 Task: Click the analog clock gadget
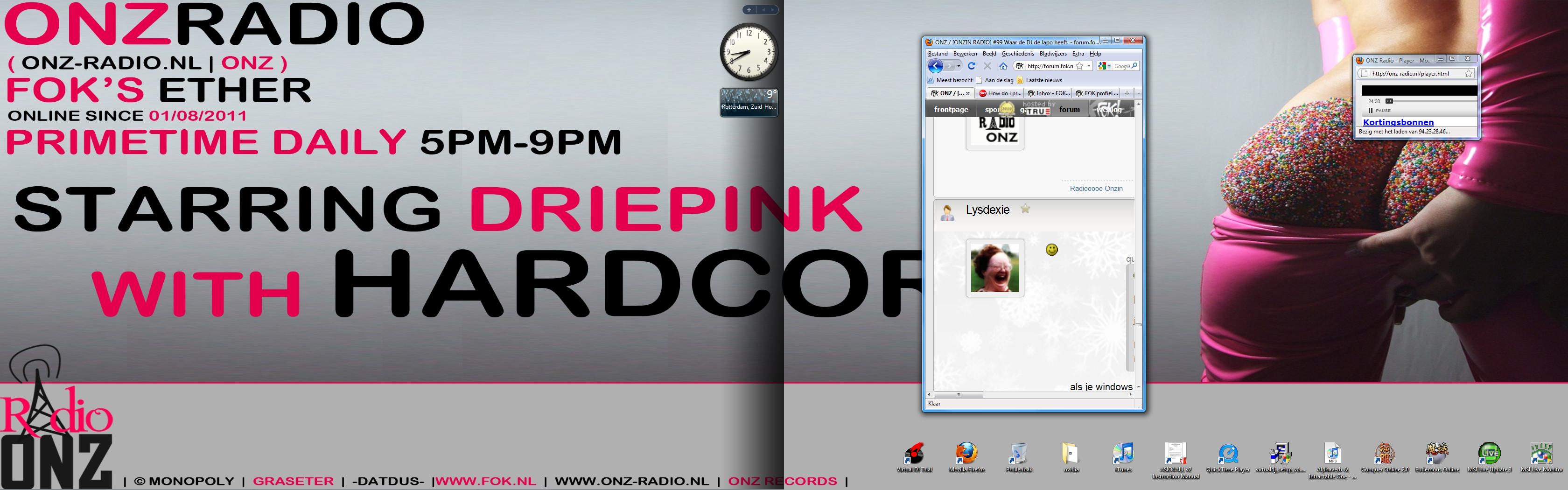click(749, 52)
